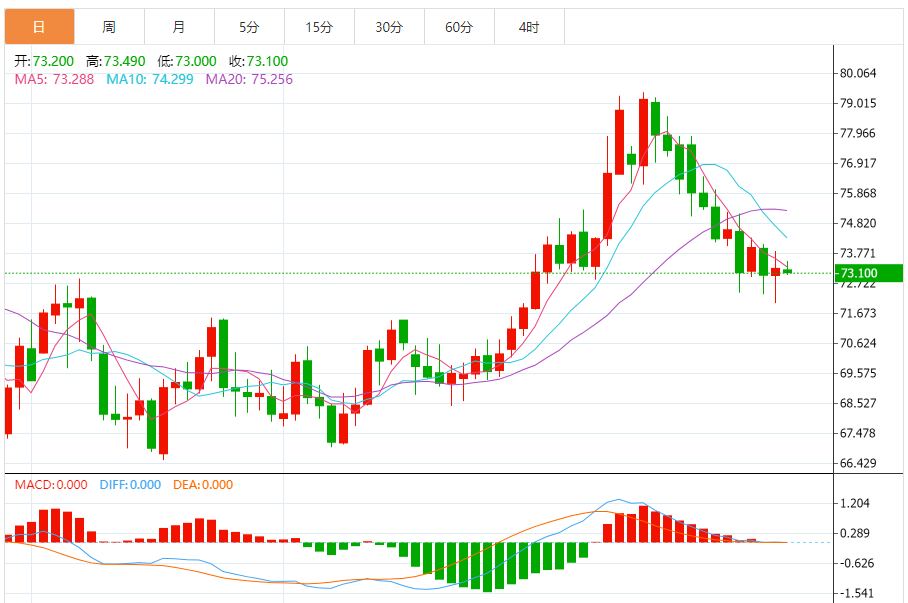This screenshot has height=603, width=908.
Task: Click the MA20: 75.256 indicator label
Action: tap(249, 79)
